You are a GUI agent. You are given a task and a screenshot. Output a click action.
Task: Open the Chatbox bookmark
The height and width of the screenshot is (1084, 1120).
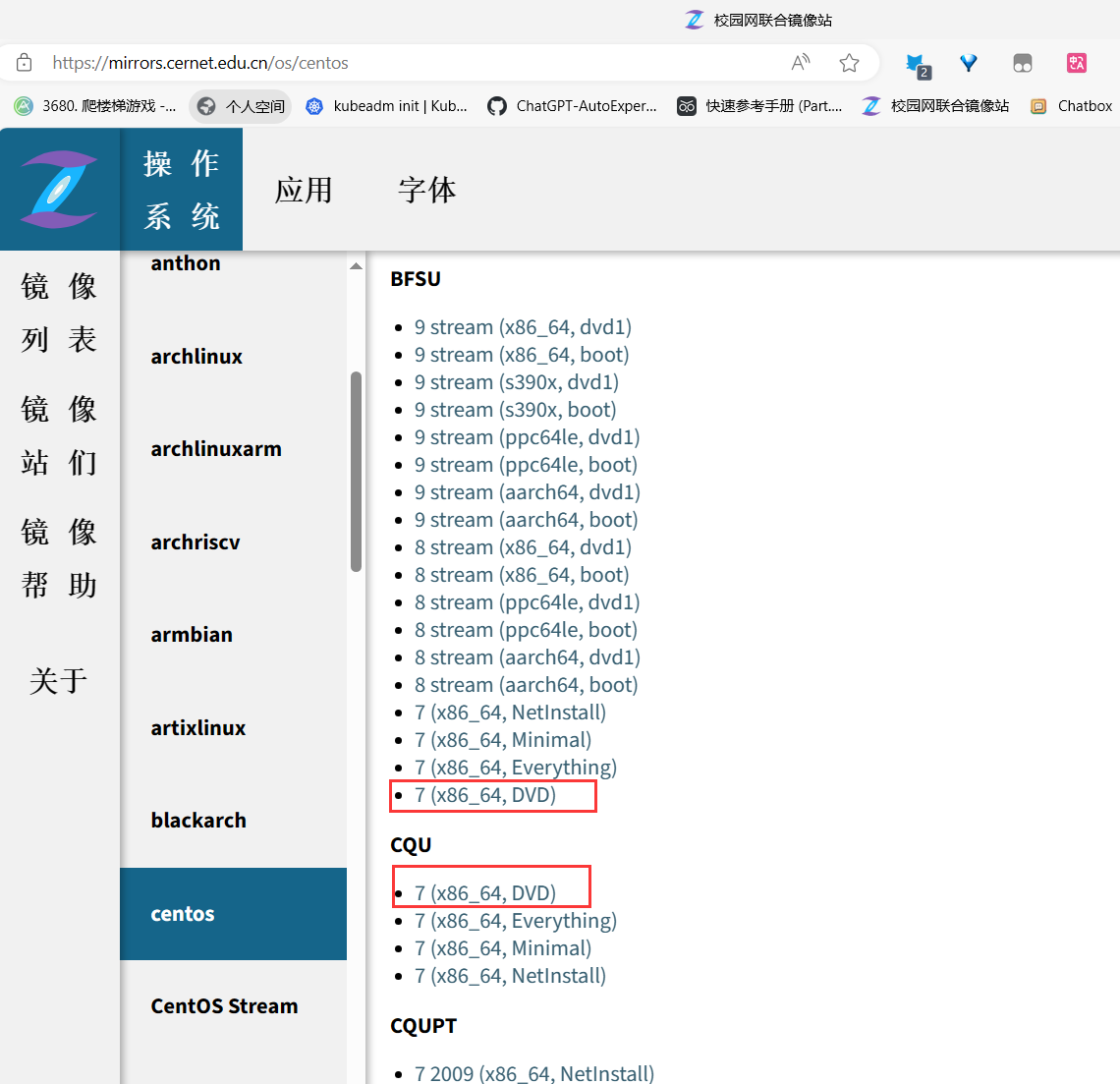pos(1072,106)
